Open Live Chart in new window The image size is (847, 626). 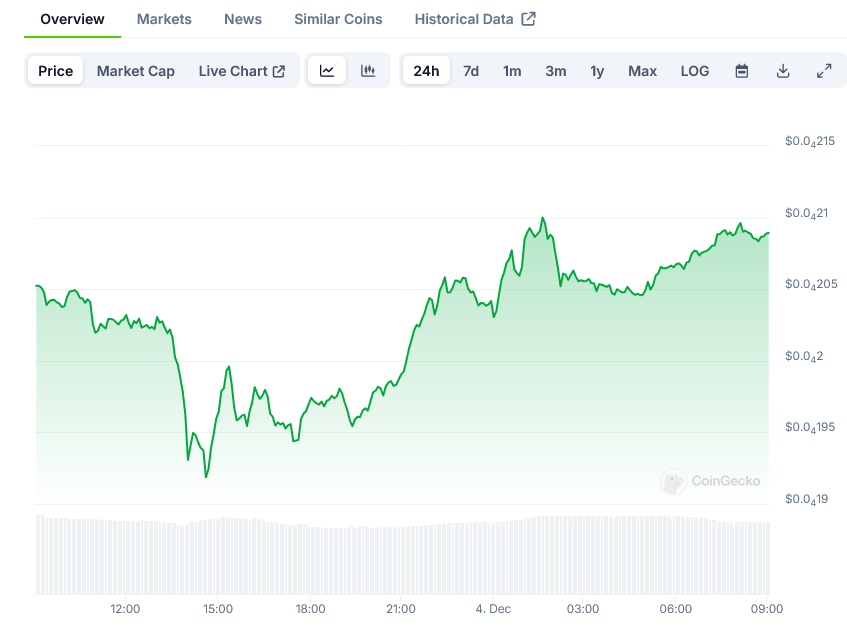coord(242,71)
